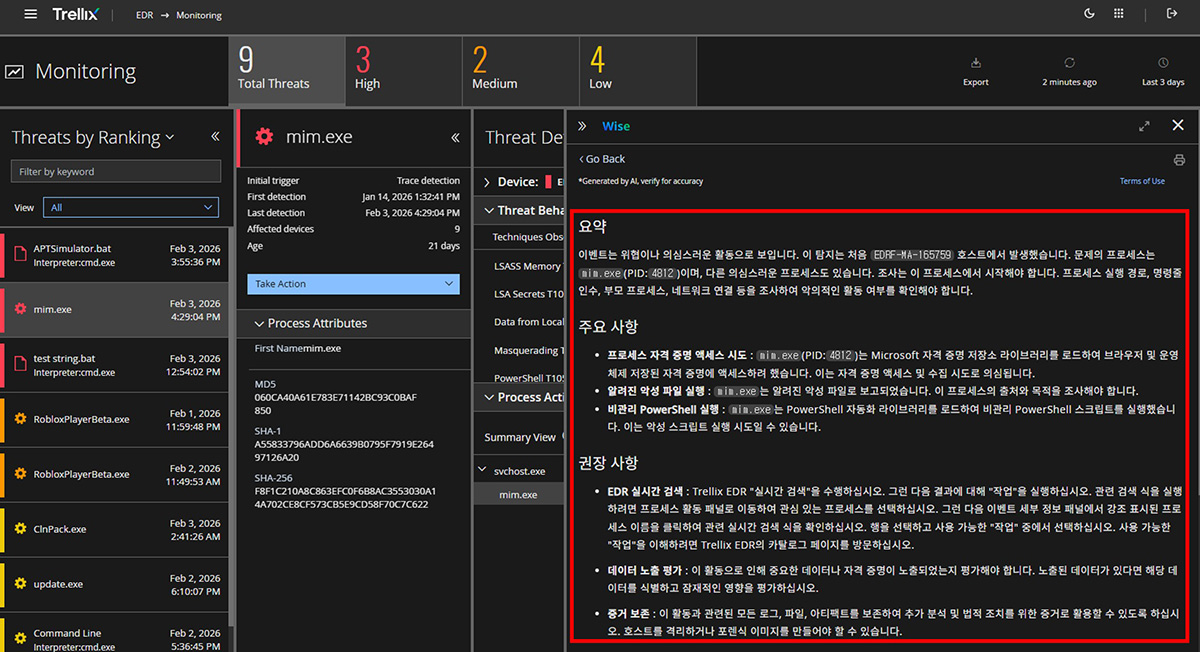Viewport: 1200px width, 652px height.
Task: Click the Export download icon
Action: [975, 63]
